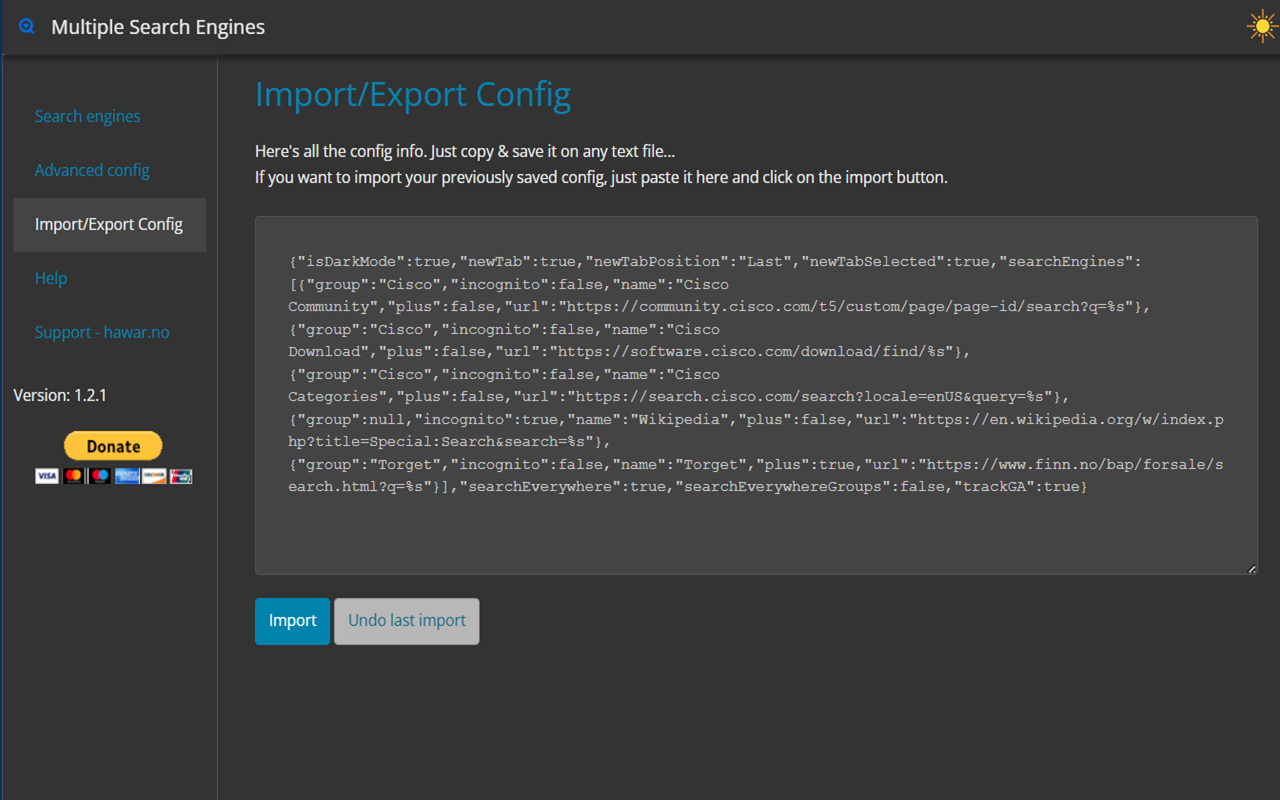Viewport: 1280px width, 800px height.
Task: Toggle light mode with the sun icon
Action: point(1262,26)
